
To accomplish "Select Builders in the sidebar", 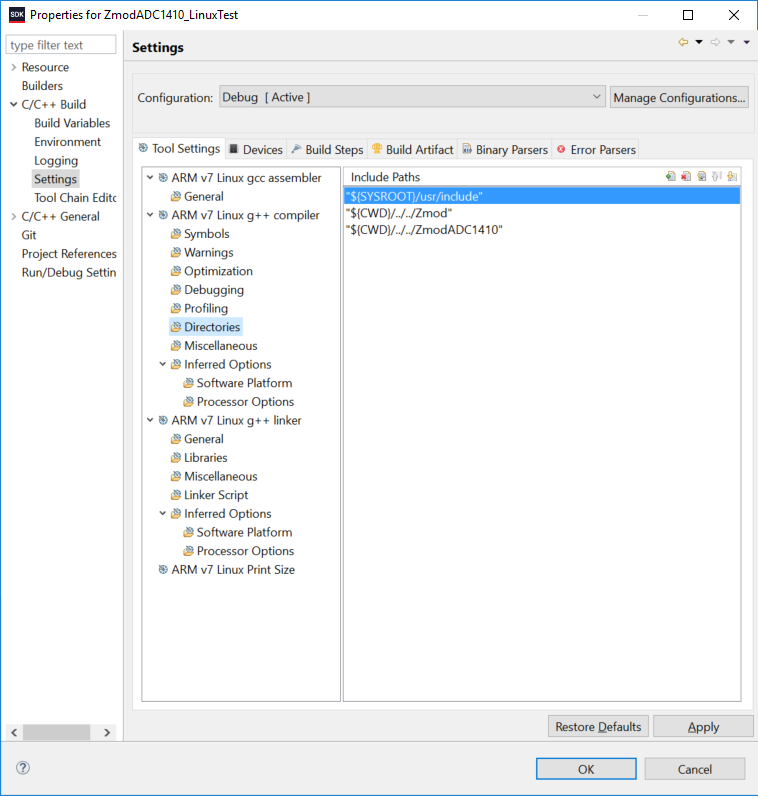I will pos(42,86).
